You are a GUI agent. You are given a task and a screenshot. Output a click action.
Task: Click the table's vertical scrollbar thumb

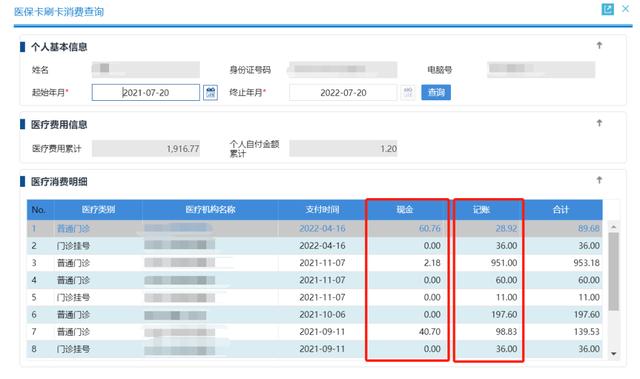click(613, 271)
